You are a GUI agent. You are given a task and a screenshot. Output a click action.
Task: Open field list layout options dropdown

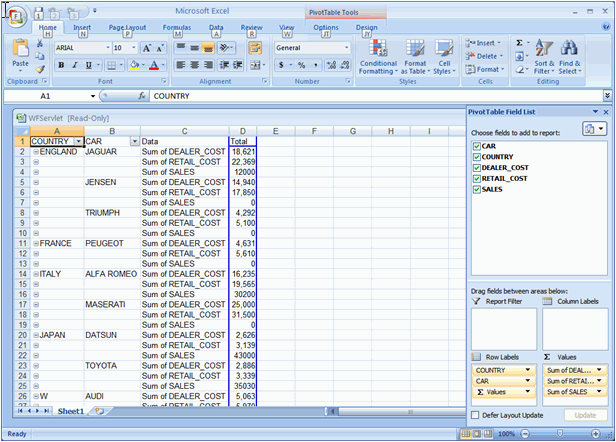pos(594,129)
